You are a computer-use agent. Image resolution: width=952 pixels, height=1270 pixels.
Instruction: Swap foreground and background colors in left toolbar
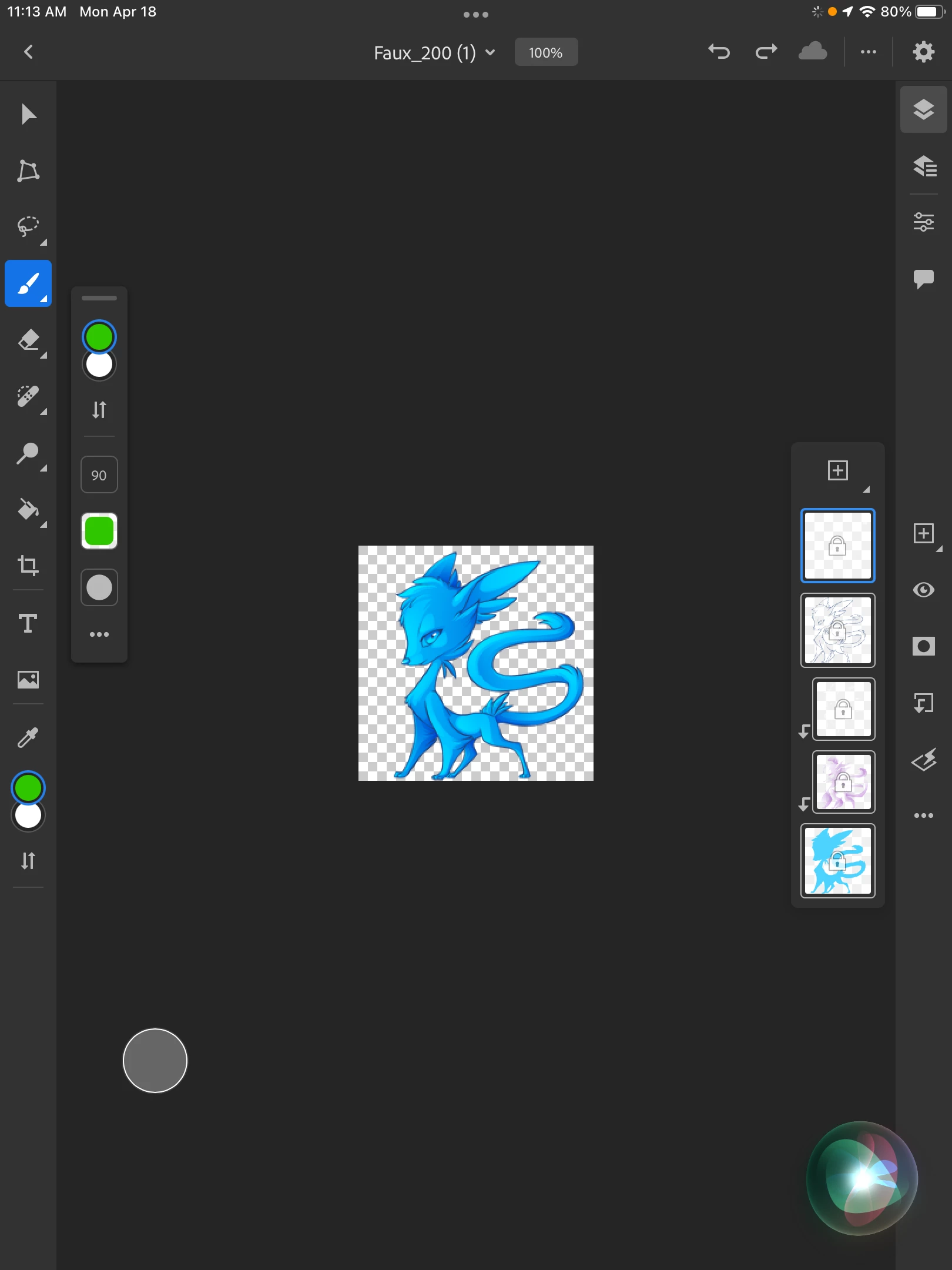tap(28, 861)
